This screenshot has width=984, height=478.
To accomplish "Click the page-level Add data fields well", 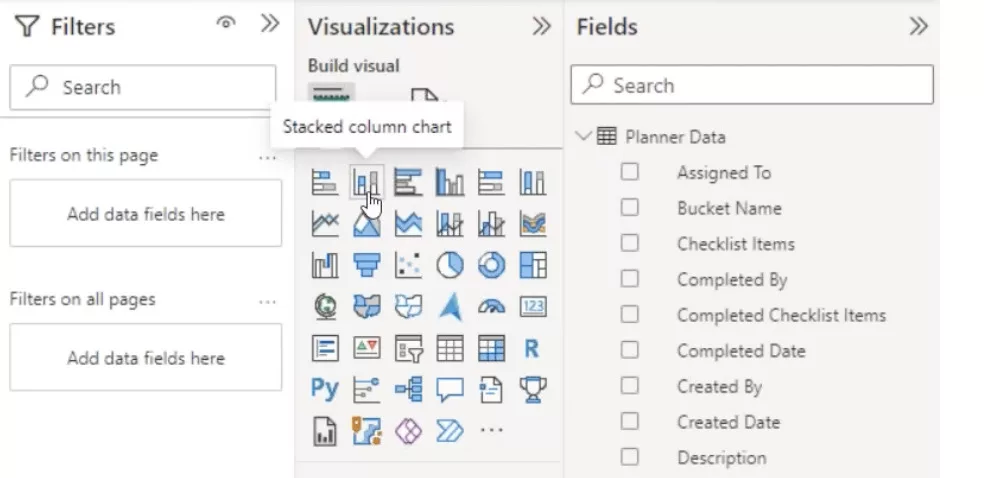I will click(146, 214).
